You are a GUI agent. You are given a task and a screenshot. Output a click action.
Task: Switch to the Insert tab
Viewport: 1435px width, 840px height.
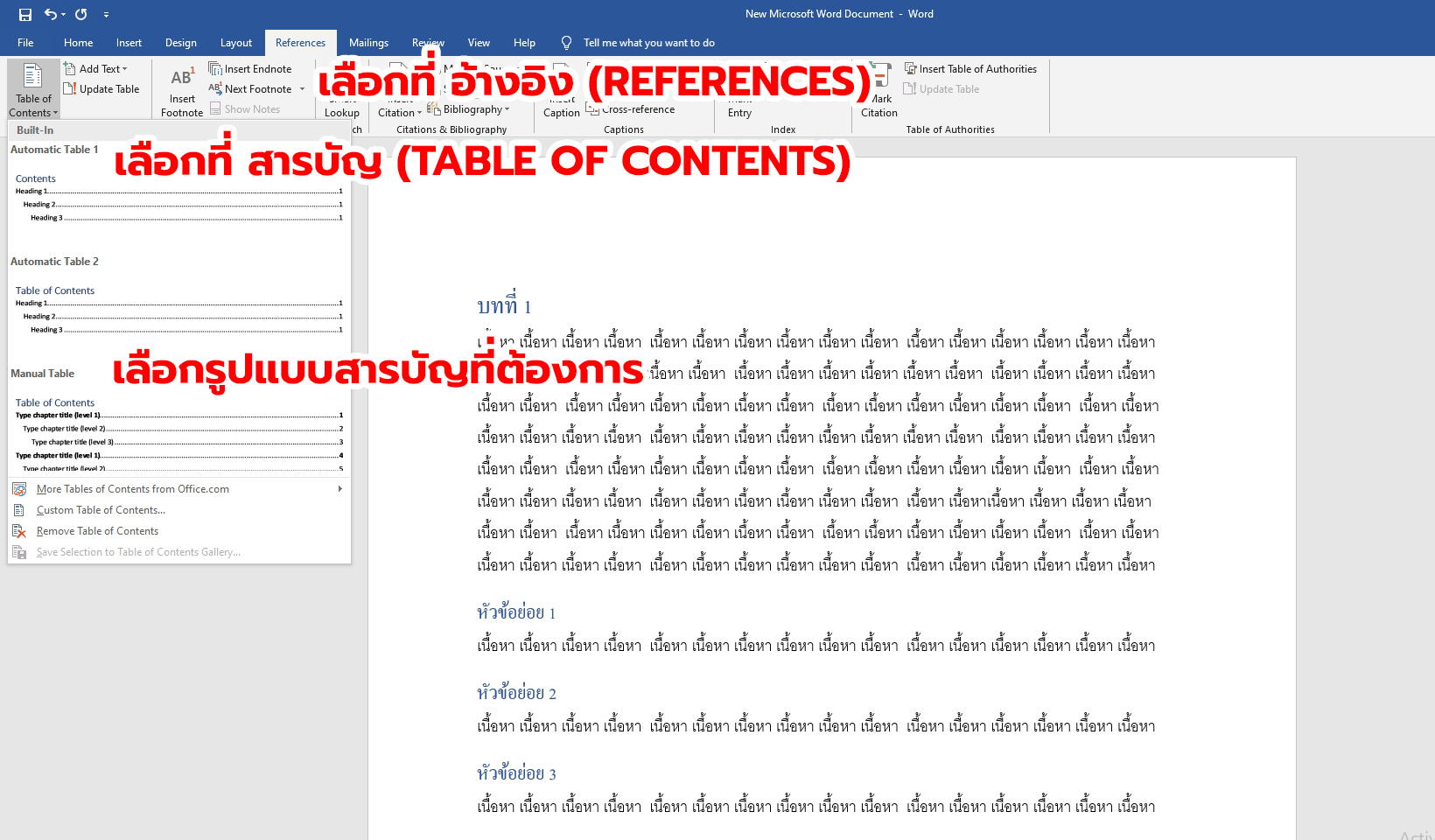point(129,42)
